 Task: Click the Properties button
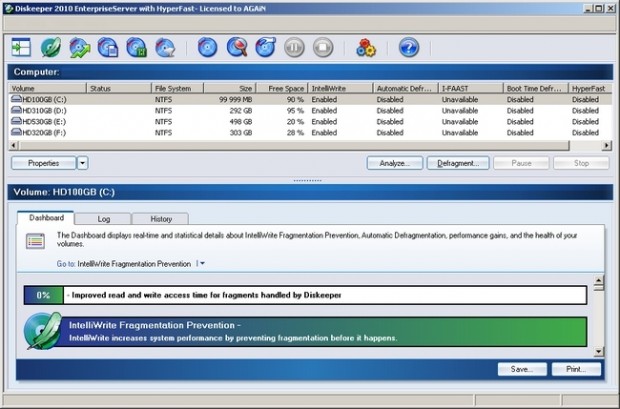click(43, 163)
